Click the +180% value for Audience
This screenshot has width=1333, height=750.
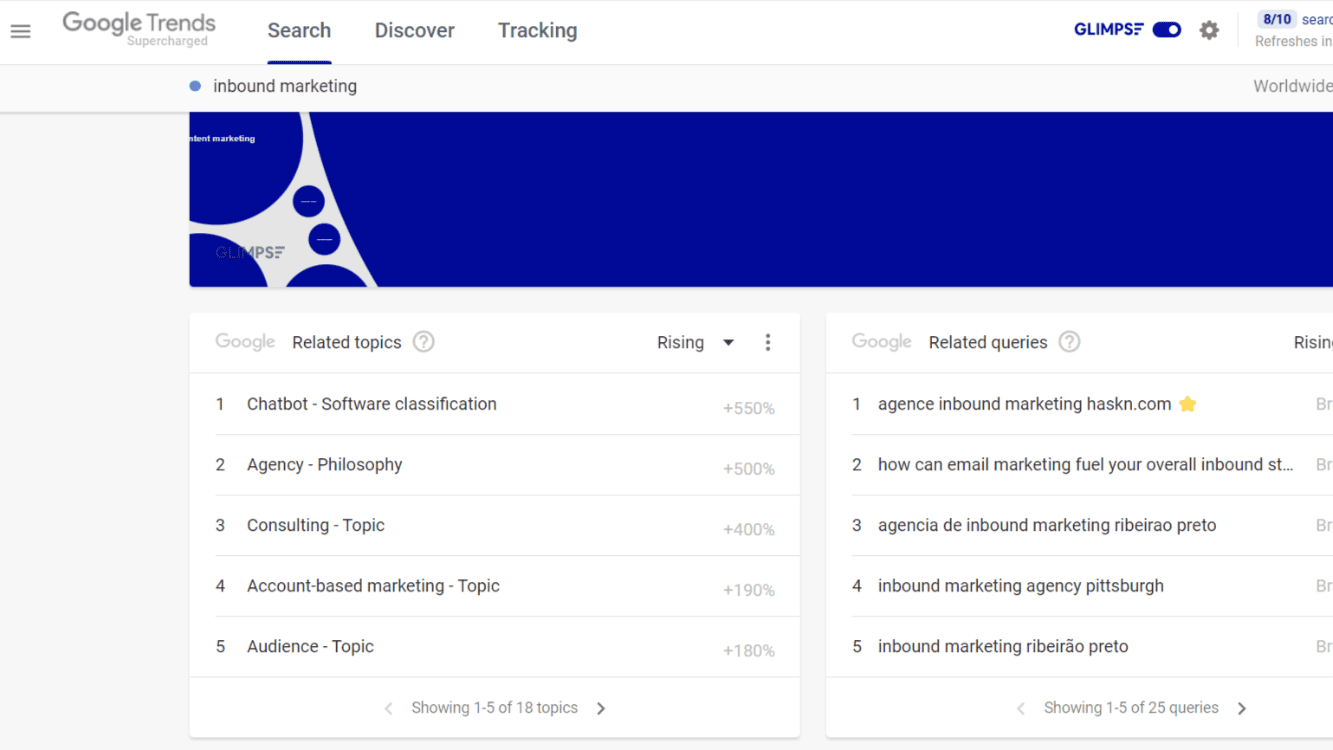[749, 651]
